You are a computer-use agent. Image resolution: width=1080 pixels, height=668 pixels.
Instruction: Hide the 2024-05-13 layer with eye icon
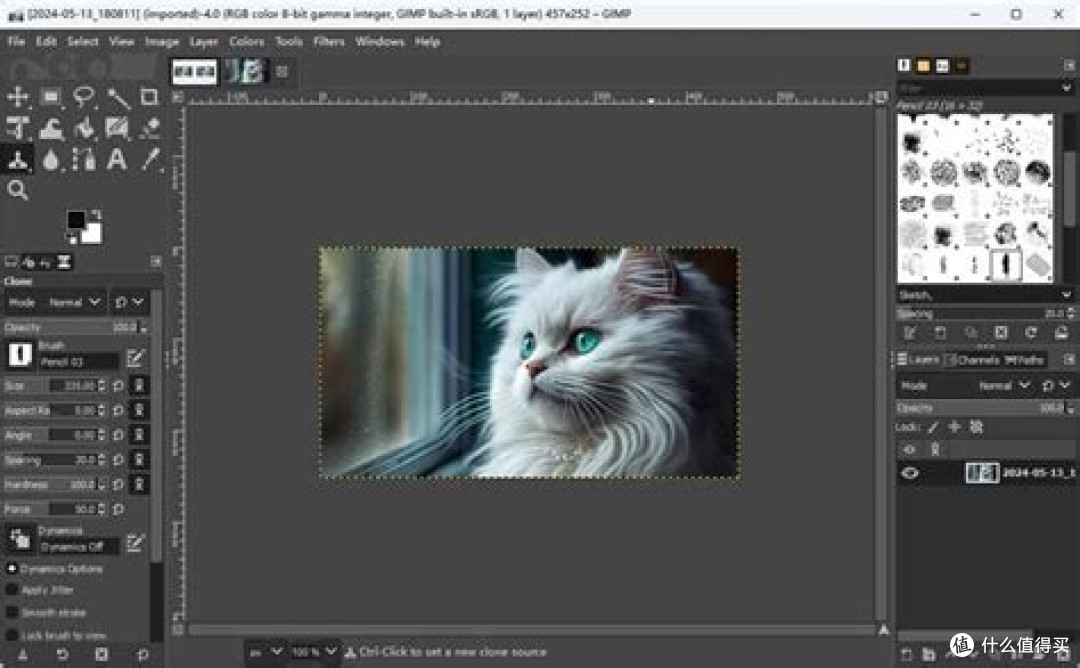coord(910,473)
